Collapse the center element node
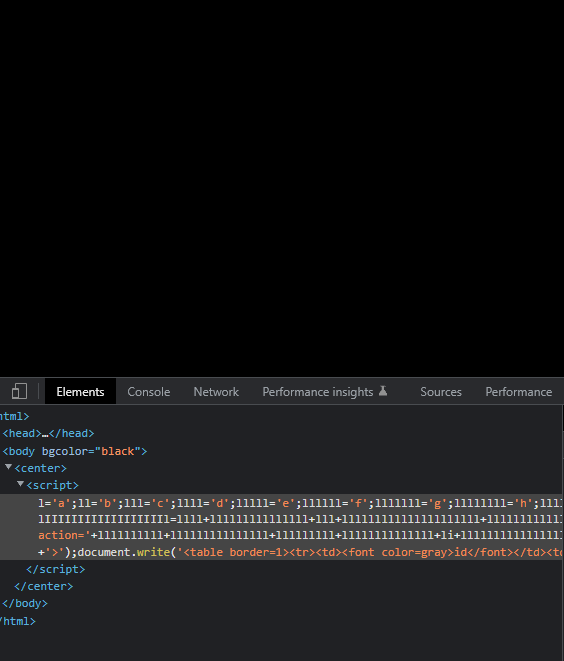This screenshot has height=661, width=564. pyautogui.click(x=8, y=467)
